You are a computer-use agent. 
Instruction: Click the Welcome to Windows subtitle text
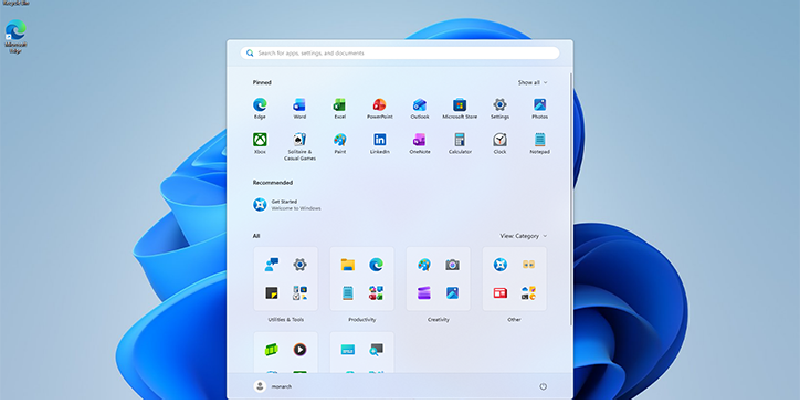point(296,208)
